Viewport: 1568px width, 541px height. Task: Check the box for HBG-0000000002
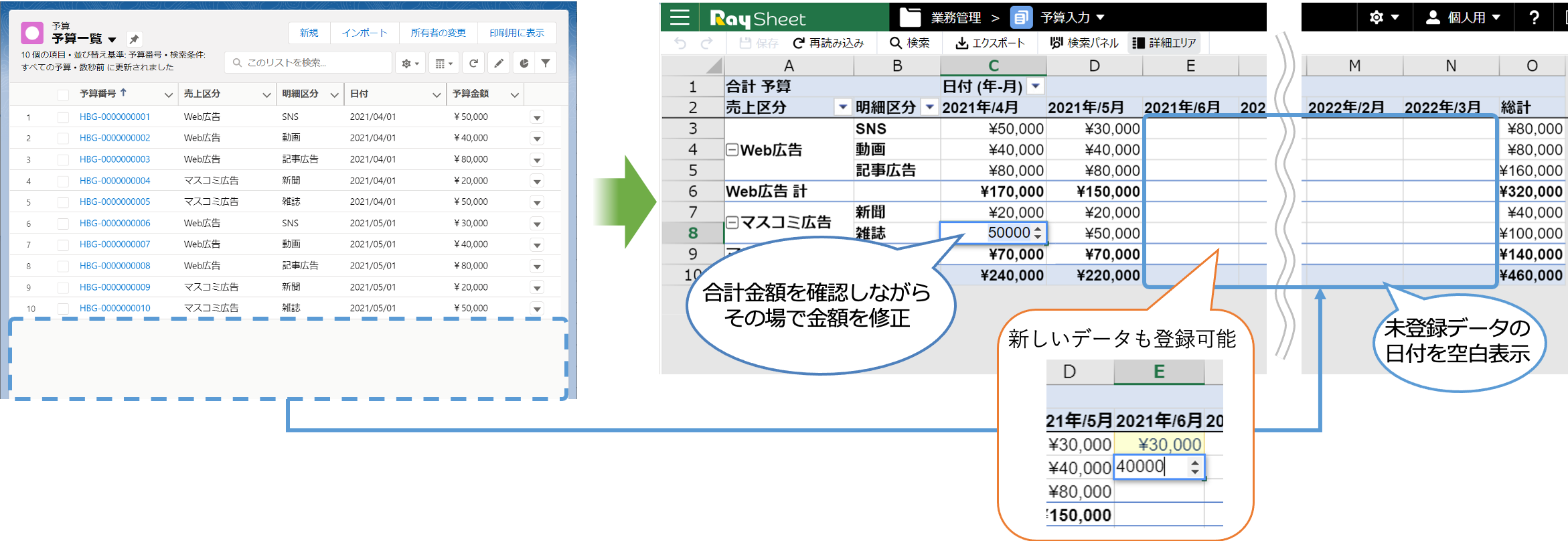tap(63, 139)
